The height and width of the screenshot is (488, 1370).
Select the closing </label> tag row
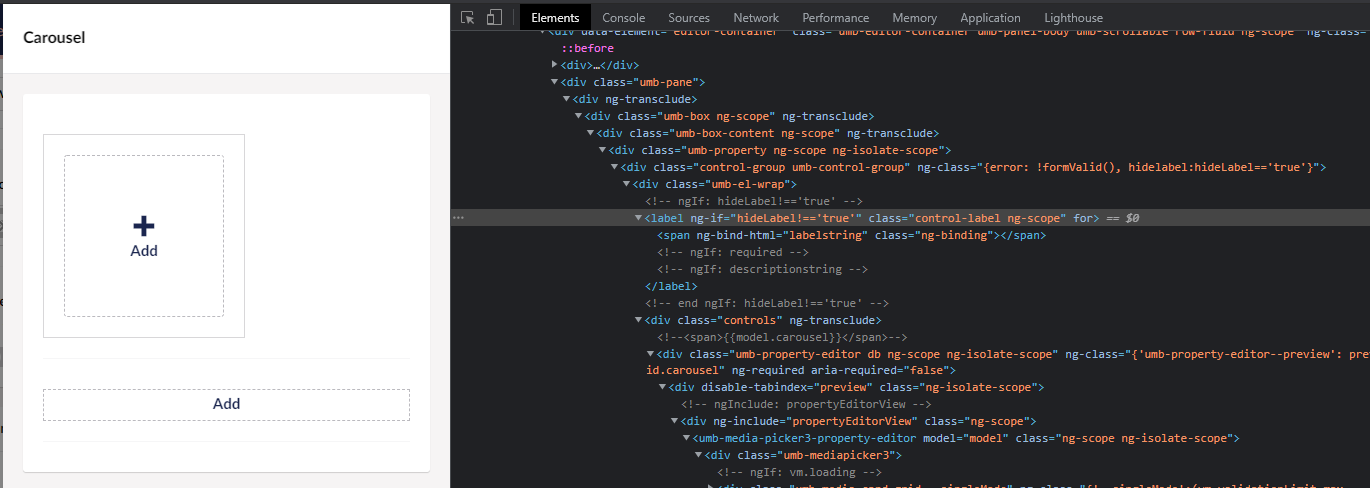click(671, 286)
